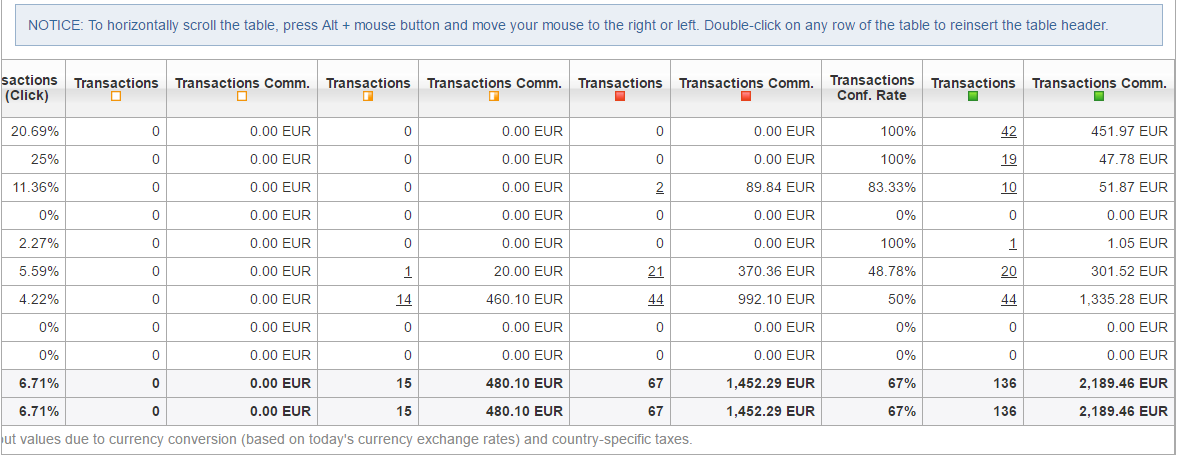Open the 42 transactions link
Viewport: 1178px width, 455px height.
pos(1008,131)
